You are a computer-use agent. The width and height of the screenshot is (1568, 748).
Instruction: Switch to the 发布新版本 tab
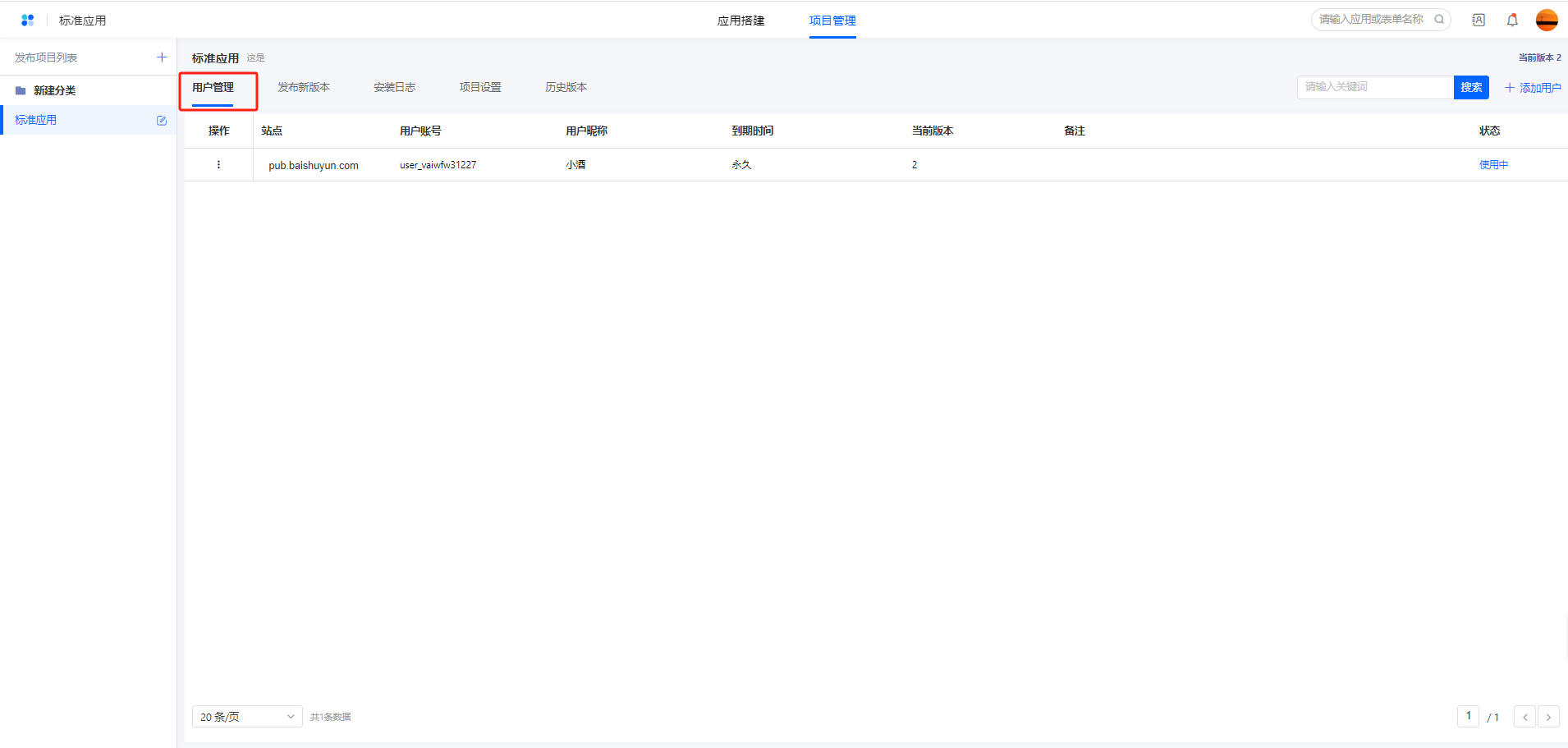pyautogui.click(x=304, y=87)
